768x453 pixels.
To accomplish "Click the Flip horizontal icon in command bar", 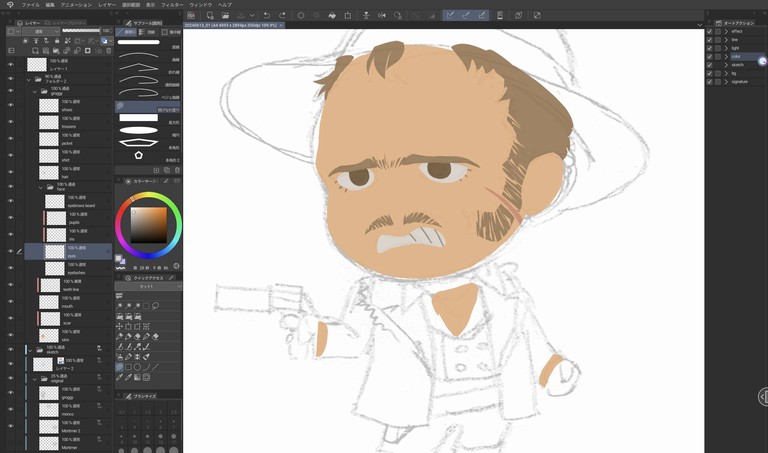I will click(382, 16).
